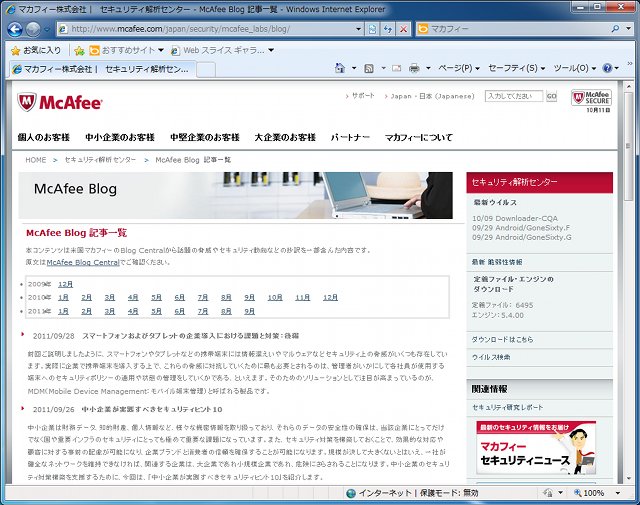This screenshot has height=505, width=640.
Task: Open the セーフティ(S) menu
Action: pyautogui.click(x=517, y=68)
